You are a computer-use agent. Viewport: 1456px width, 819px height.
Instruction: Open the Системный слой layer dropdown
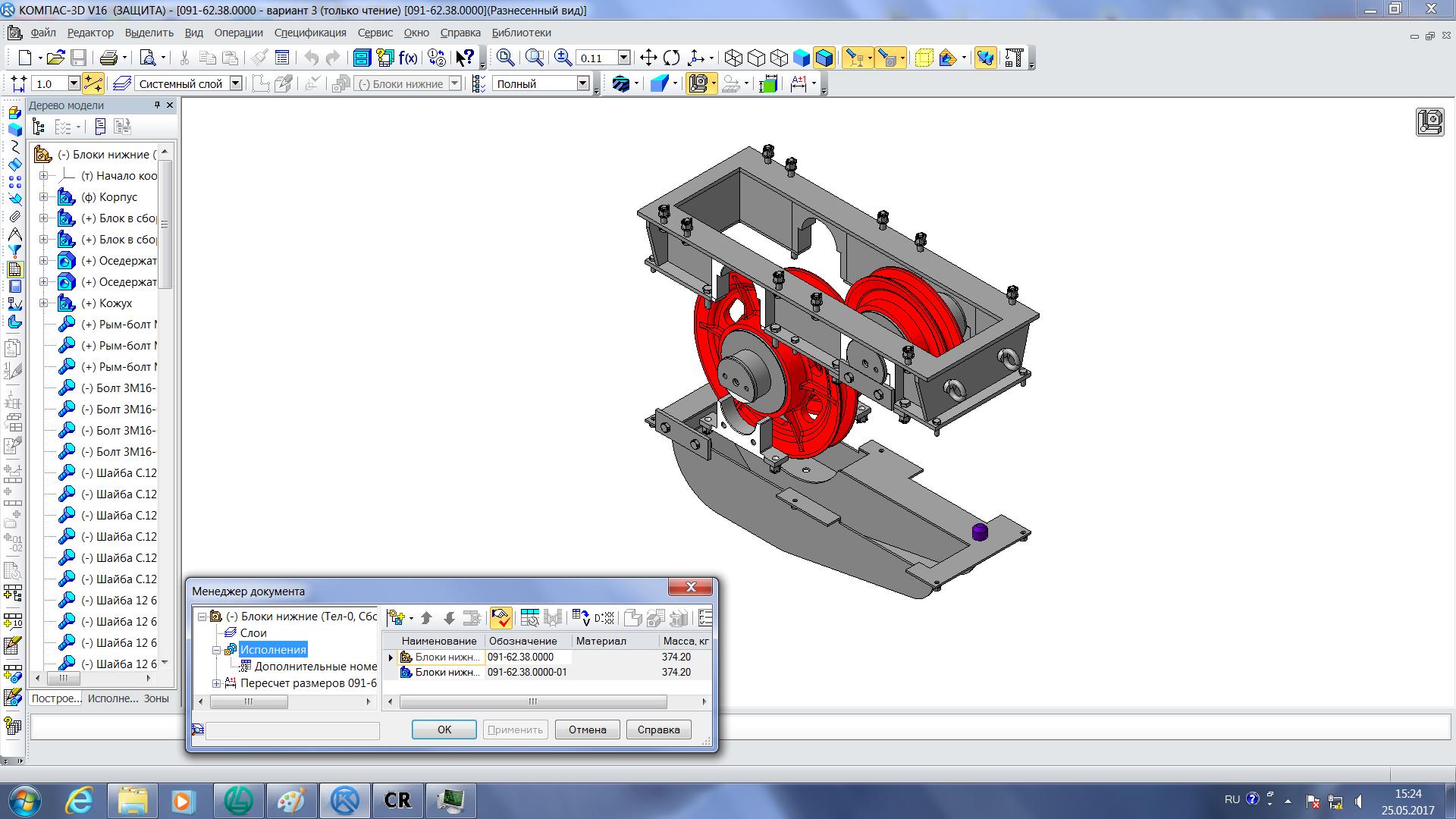236,83
